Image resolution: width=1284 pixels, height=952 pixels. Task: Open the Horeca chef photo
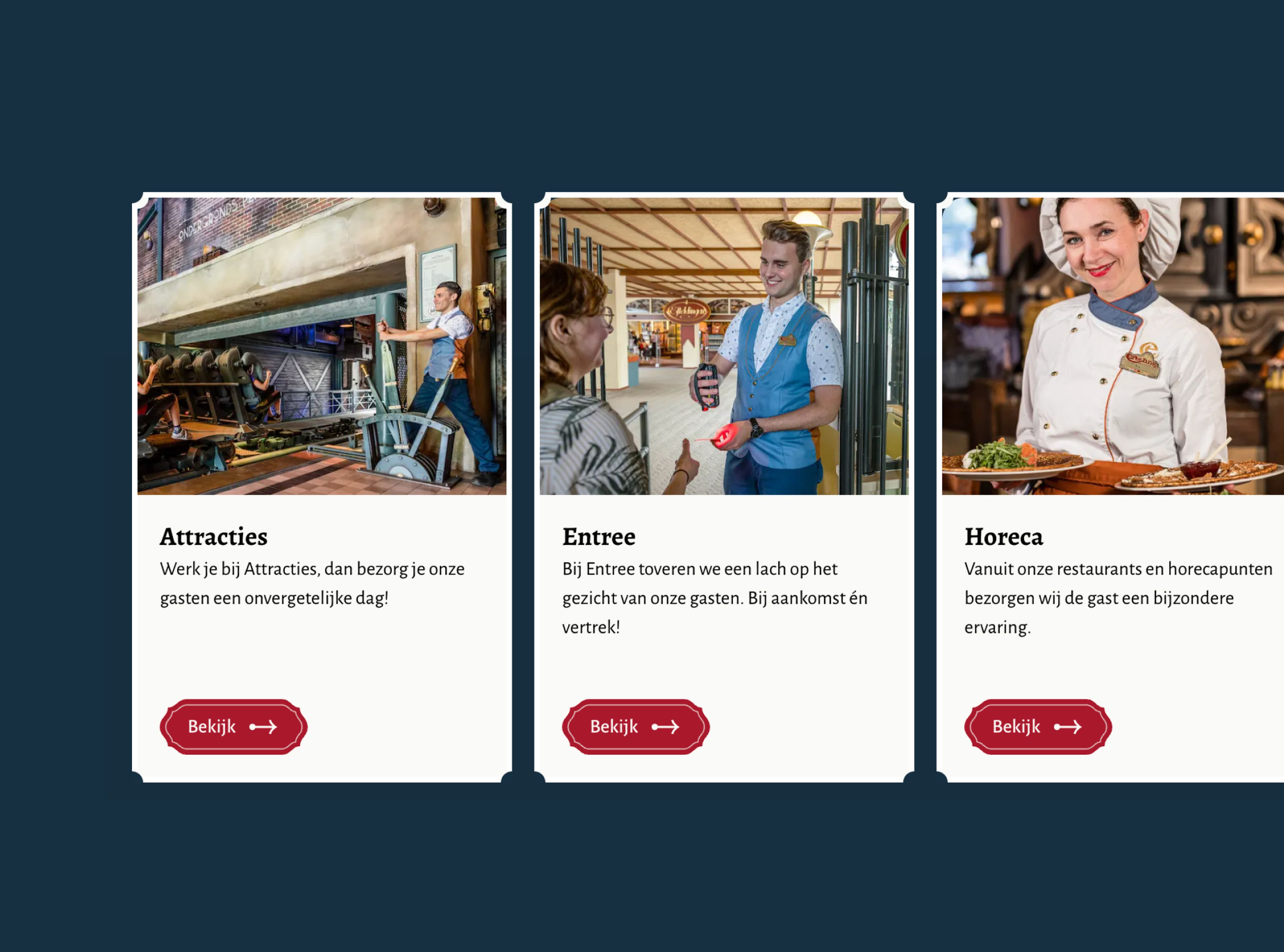click(x=1113, y=346)
